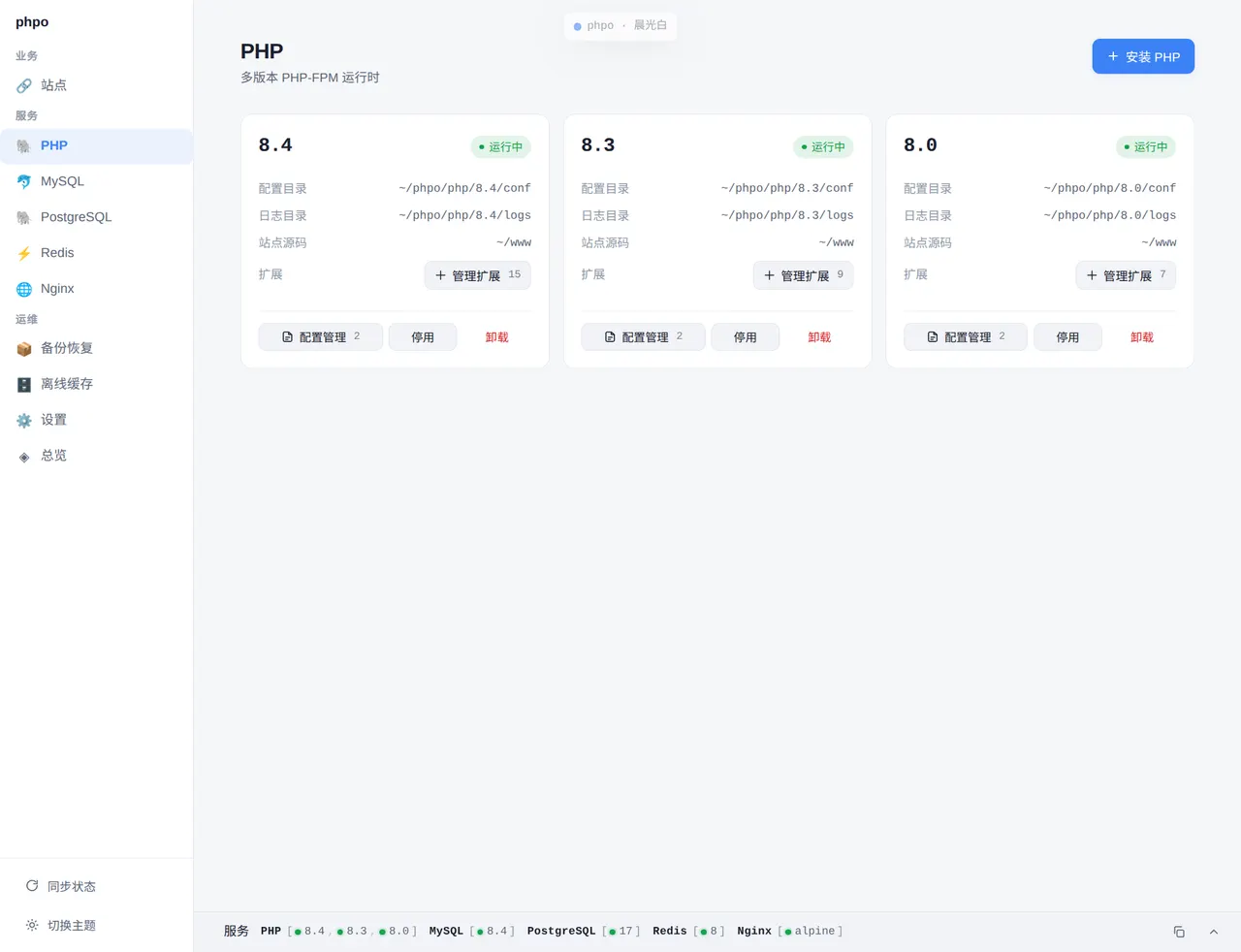Go to PostgreSQL in the sidebar
This screenshot has height=952, width=1241.
coord(96,217)
